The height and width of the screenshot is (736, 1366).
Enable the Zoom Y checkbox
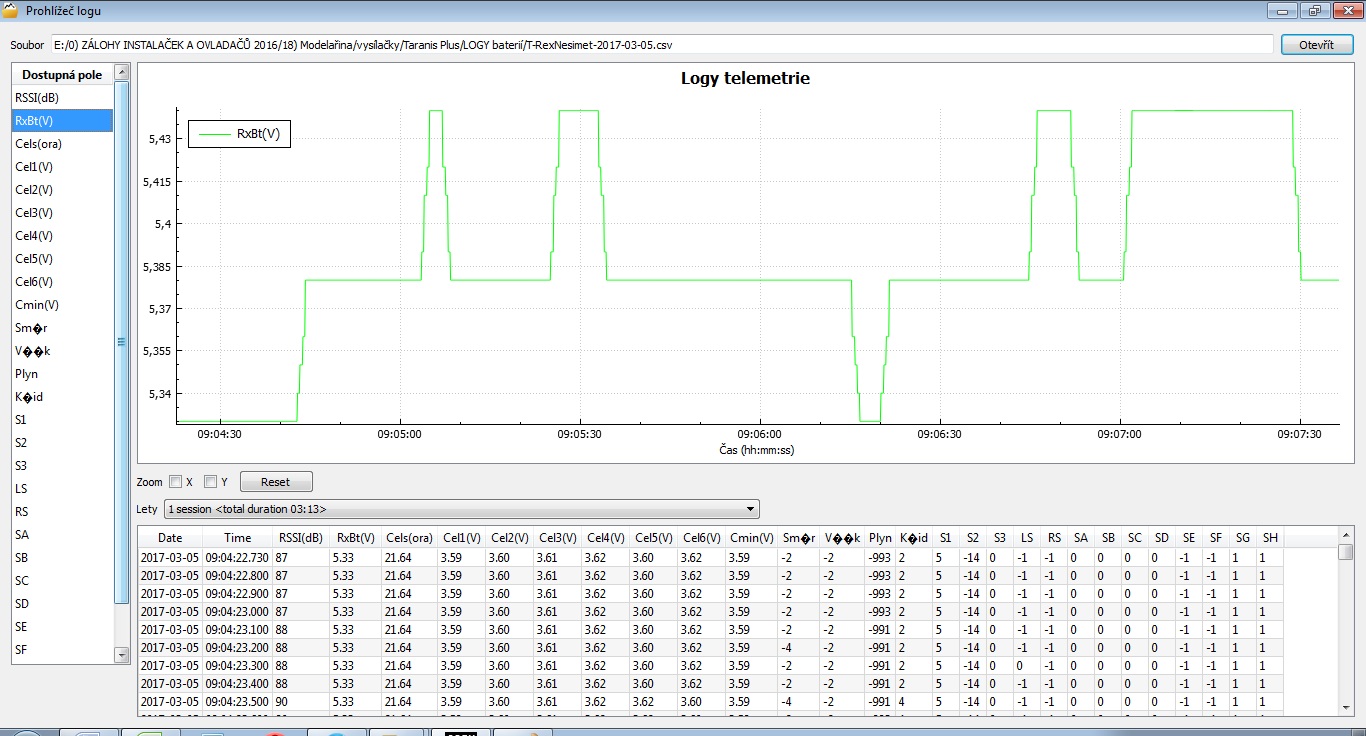click(210, 482)
